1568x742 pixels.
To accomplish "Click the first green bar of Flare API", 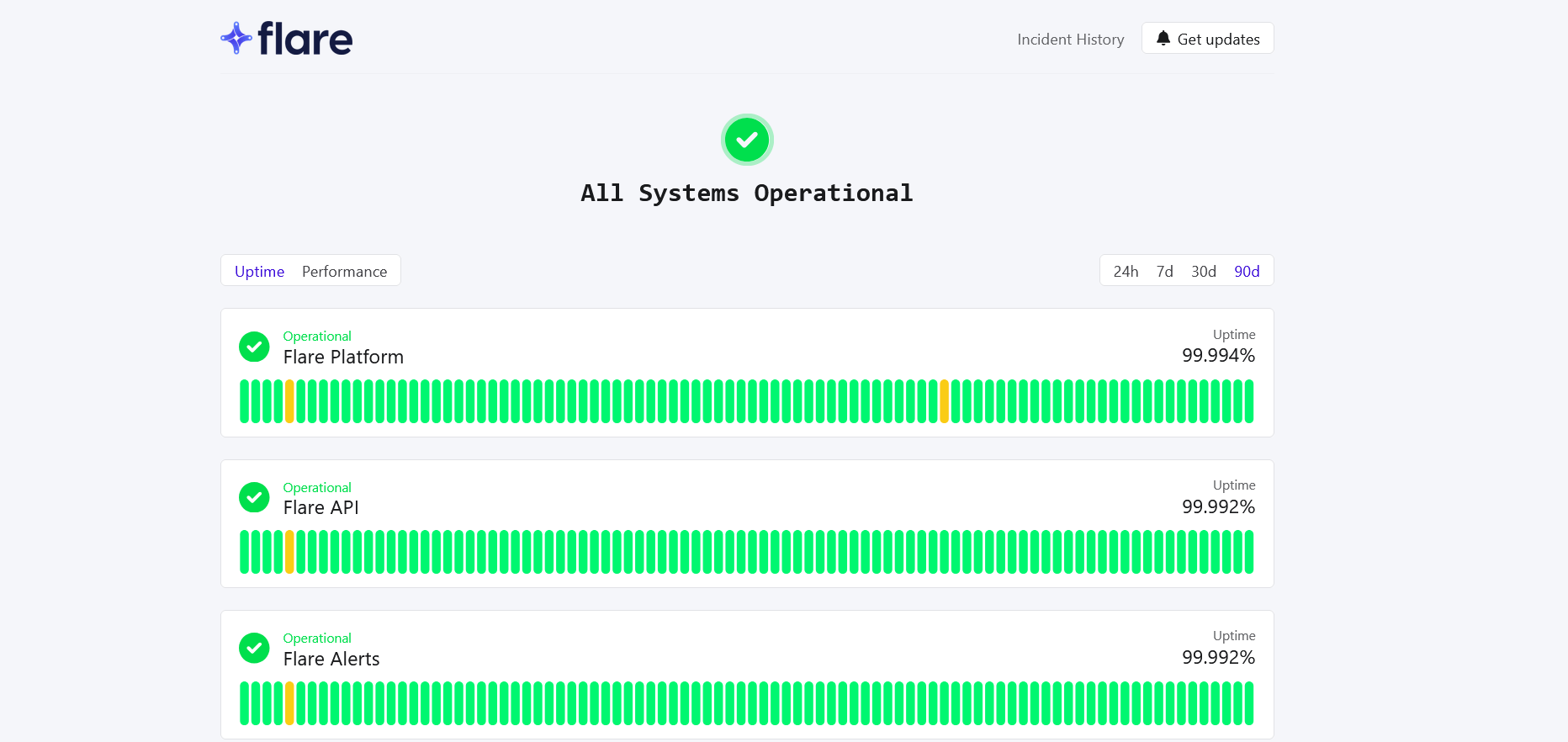I will click(245, 552).
